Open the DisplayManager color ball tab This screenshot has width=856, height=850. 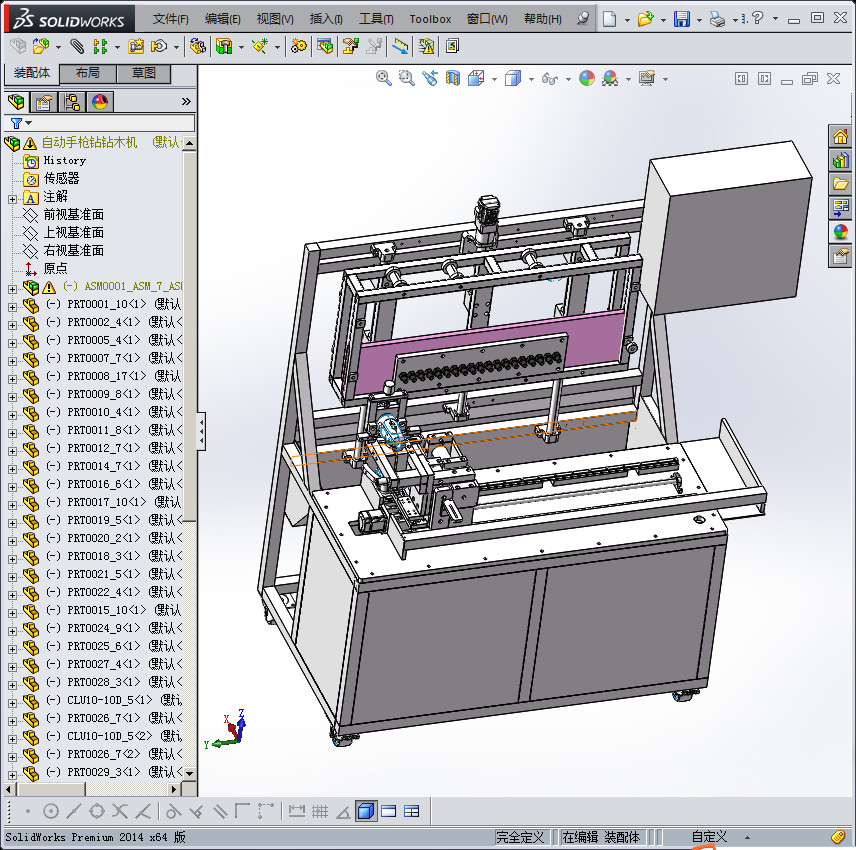99,101
